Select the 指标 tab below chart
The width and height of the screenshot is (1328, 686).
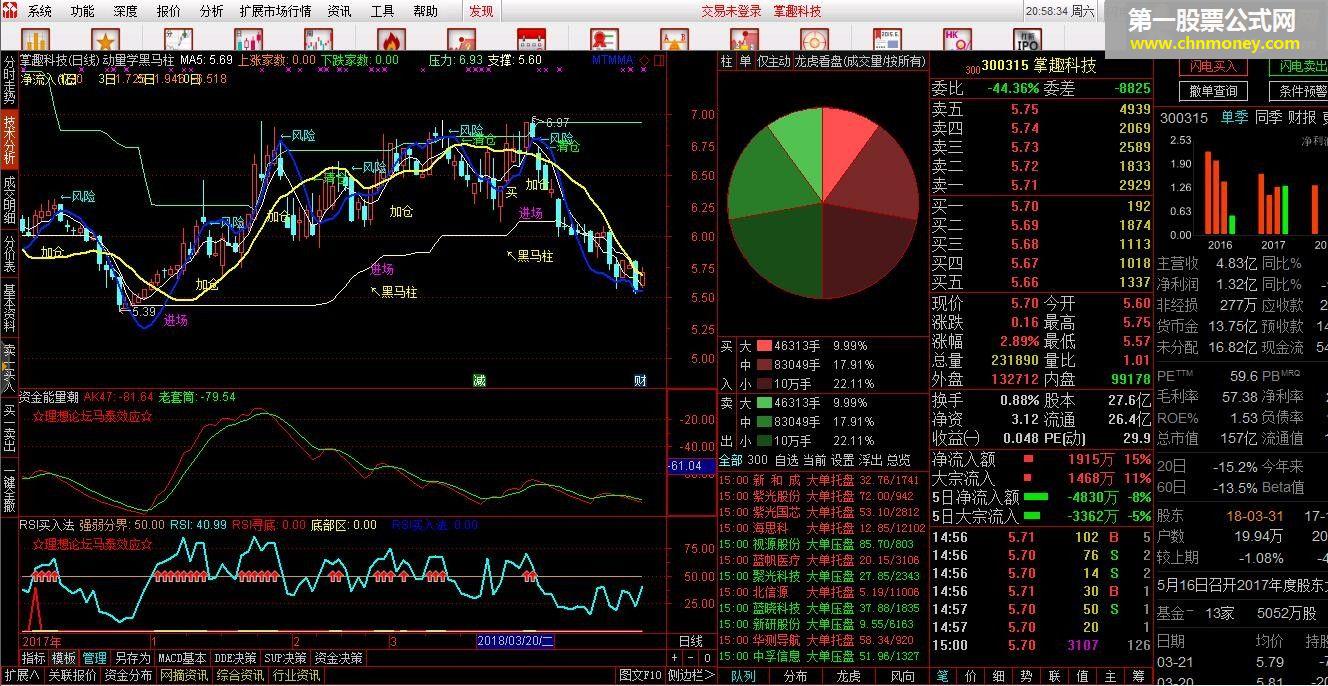pyautogui.click(x=34, y=658)
